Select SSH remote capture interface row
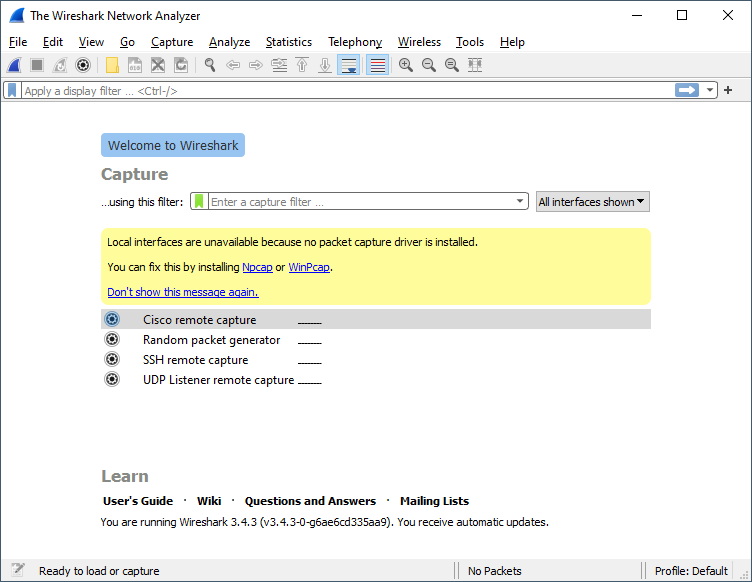 376,360
